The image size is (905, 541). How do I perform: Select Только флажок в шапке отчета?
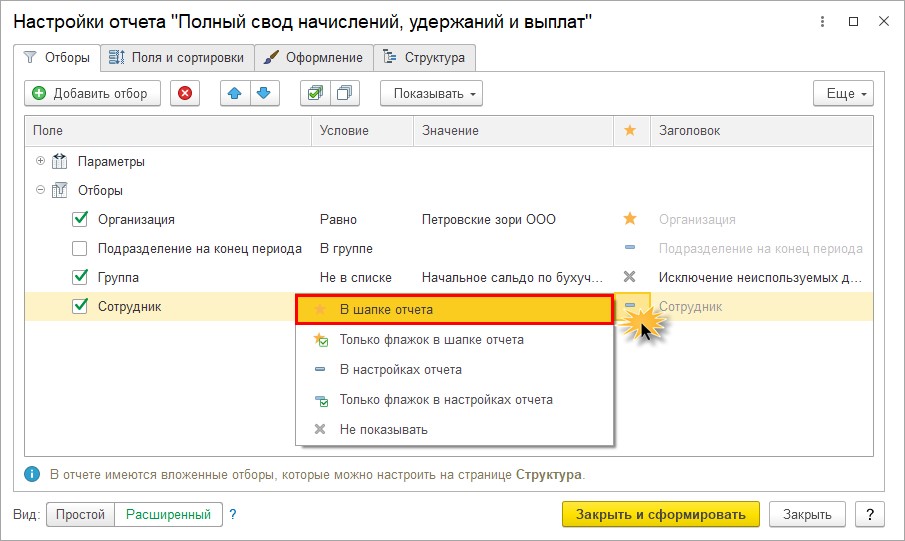click(x=454, y=339)
